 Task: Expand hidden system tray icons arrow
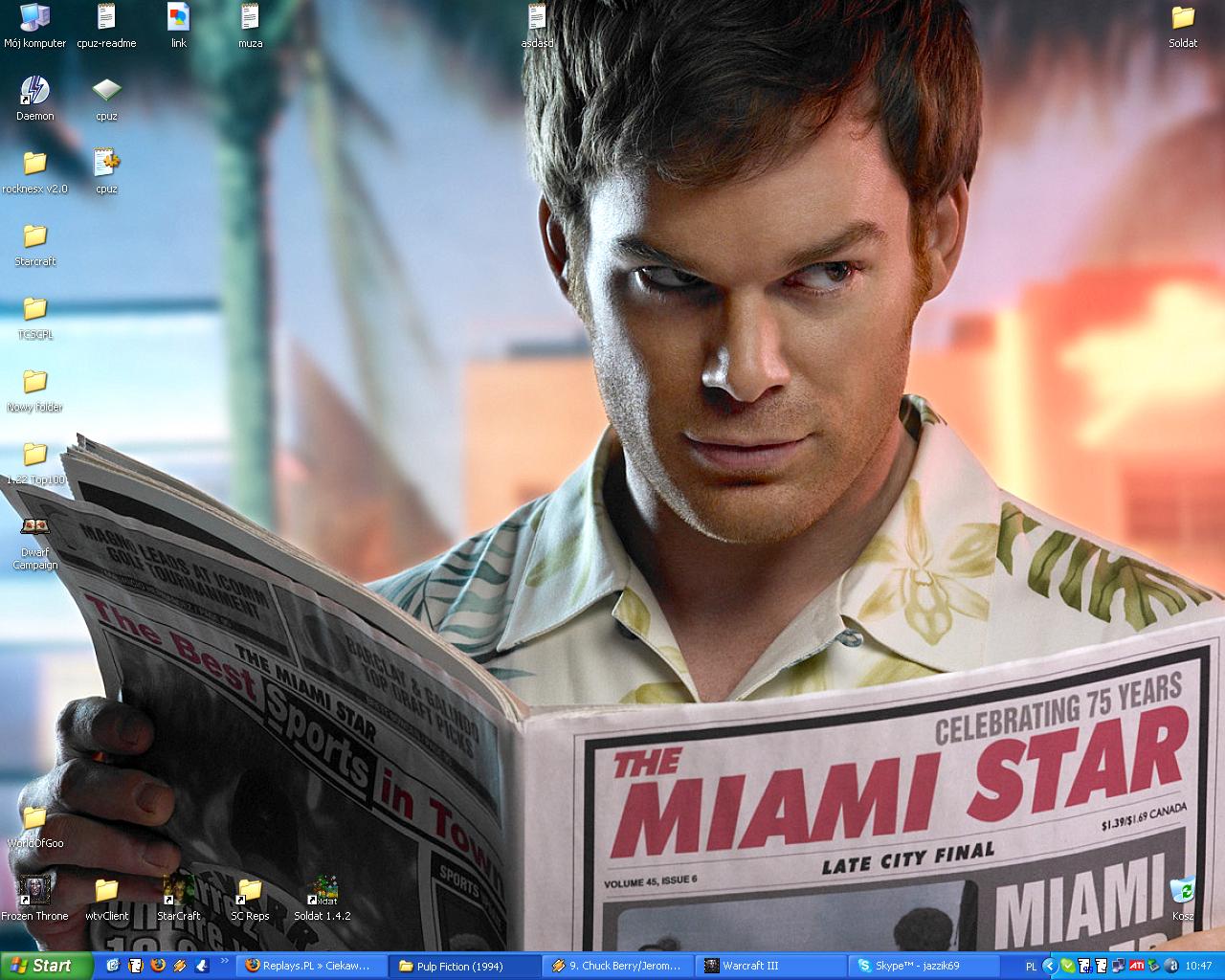(1050, 966)
